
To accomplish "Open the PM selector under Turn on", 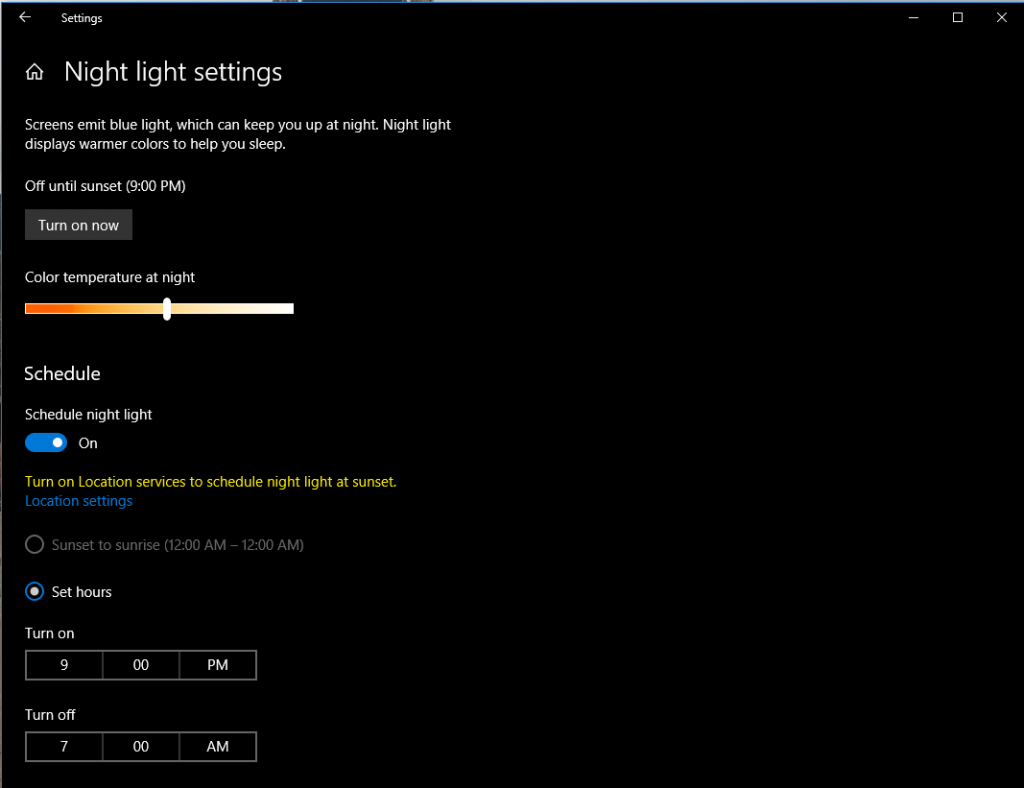I will coord(217,664).
